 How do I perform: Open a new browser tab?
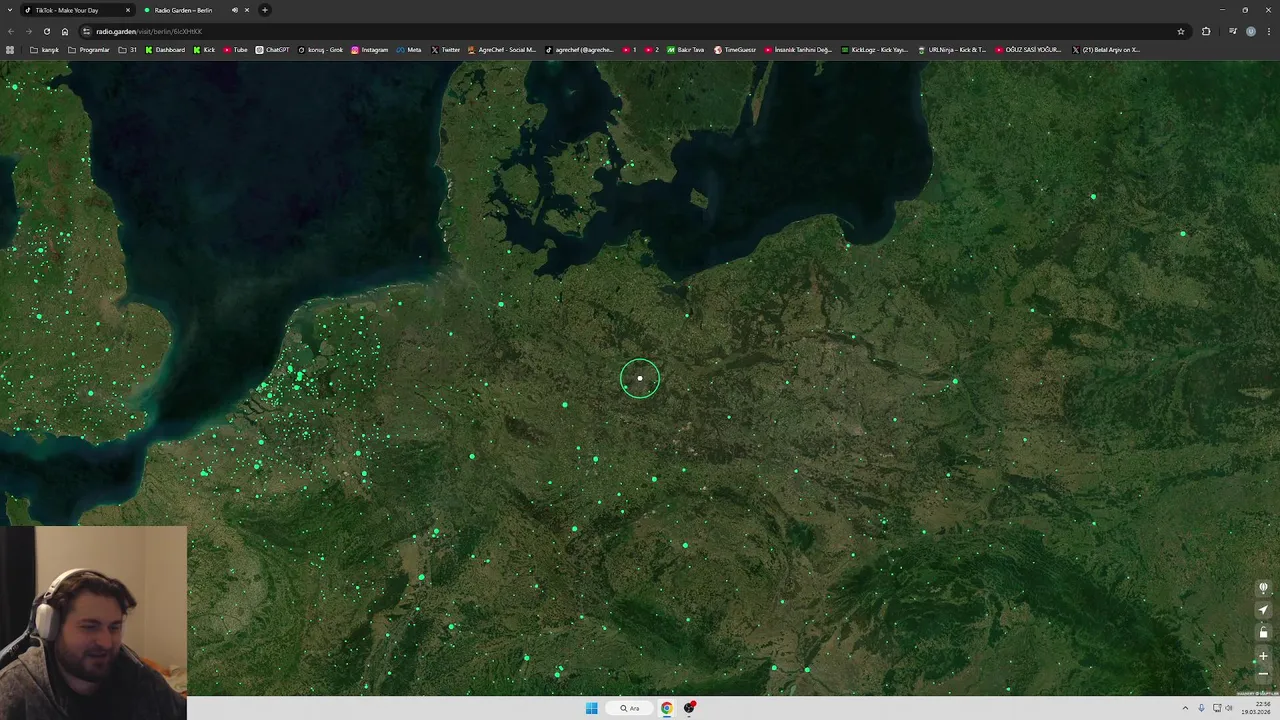(265, 10)
